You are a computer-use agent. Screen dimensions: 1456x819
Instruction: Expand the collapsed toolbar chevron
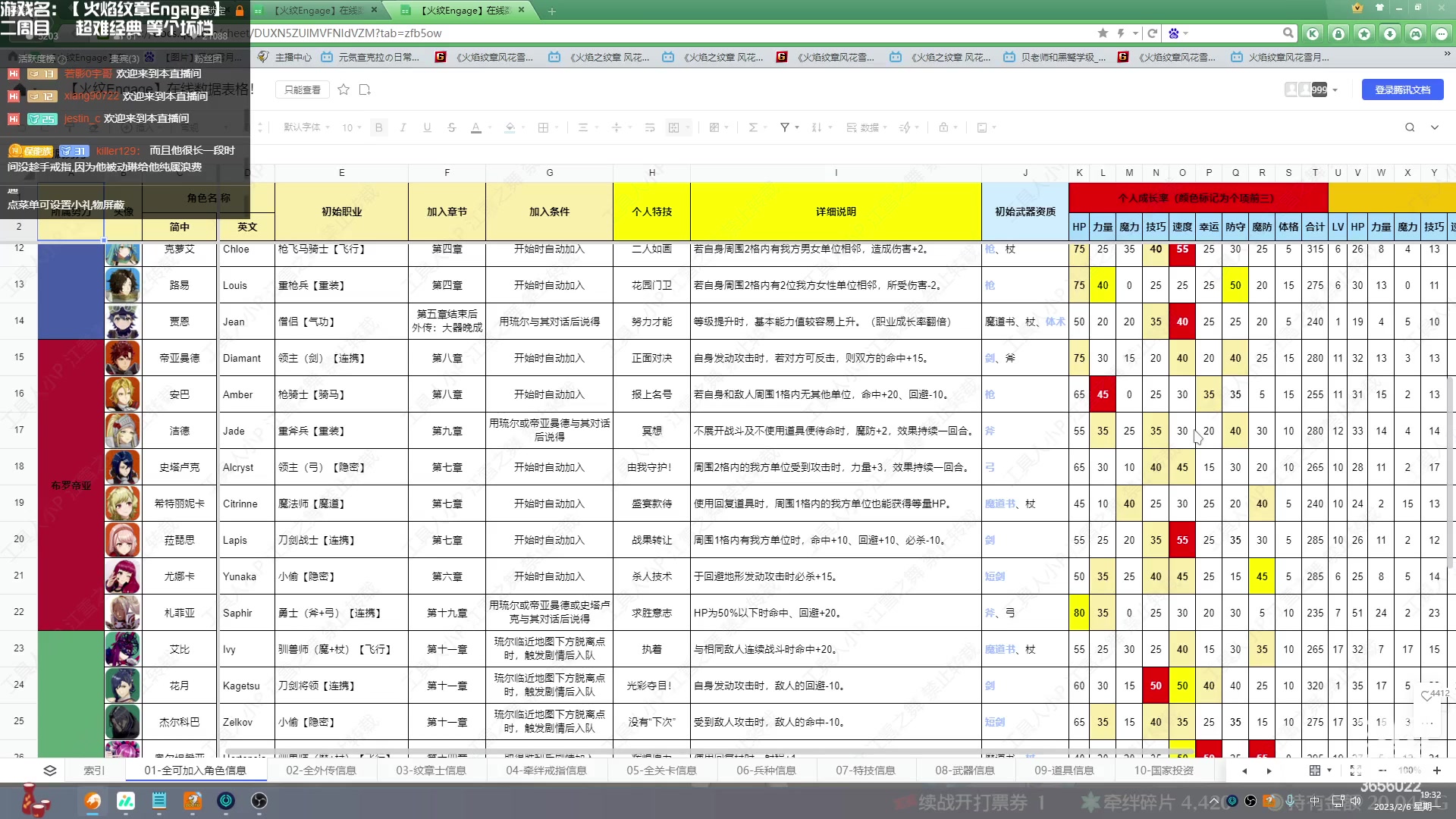click(1435, 127)
